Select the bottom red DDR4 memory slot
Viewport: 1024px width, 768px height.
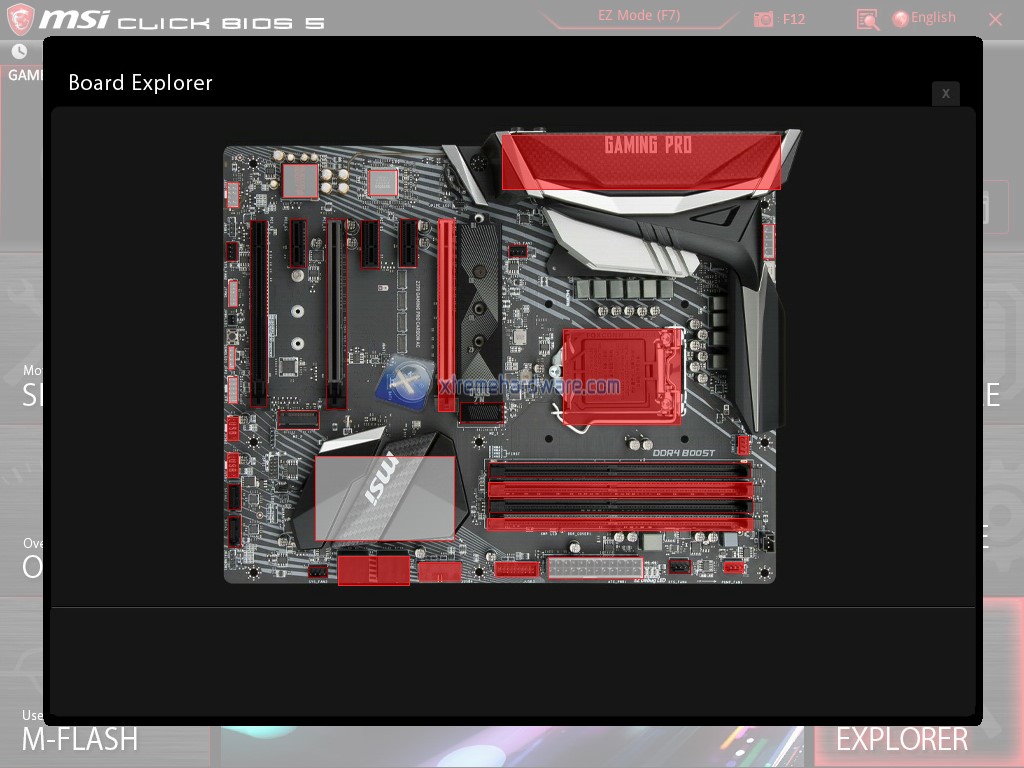click(x=619, y=522)
